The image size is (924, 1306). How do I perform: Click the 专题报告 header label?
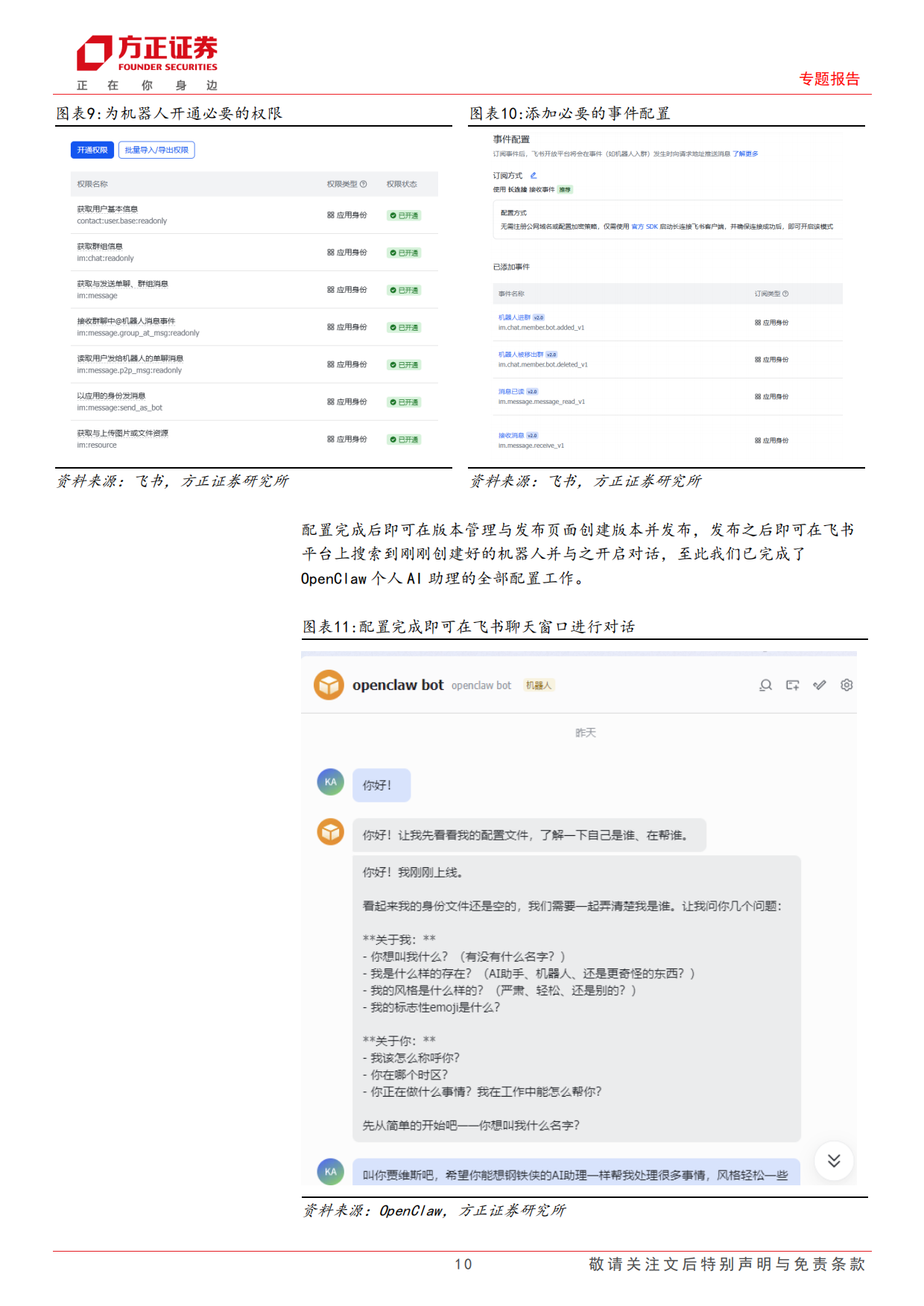click(x=829, y=79)
